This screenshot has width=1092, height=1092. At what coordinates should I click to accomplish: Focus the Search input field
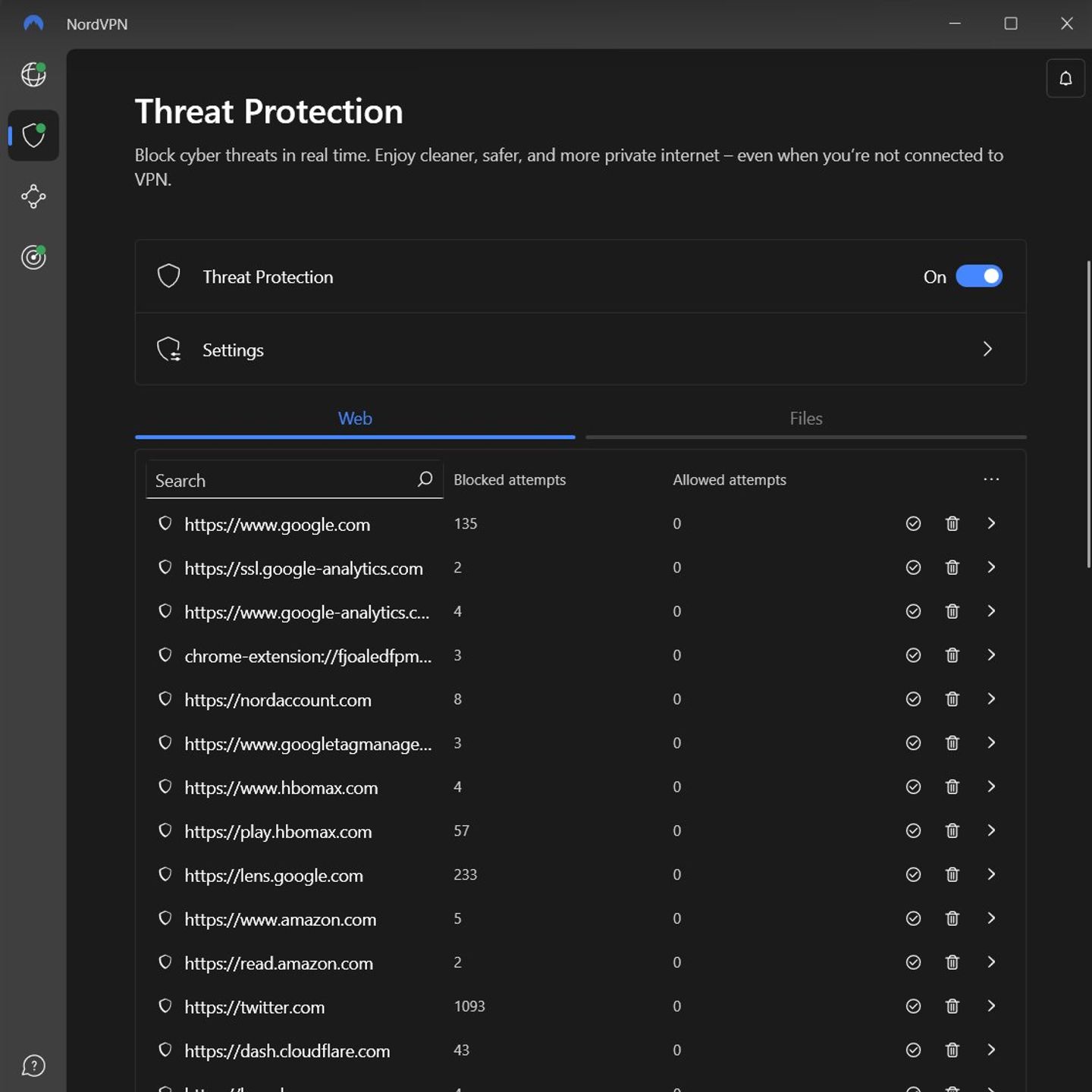(x=294, y=479)
